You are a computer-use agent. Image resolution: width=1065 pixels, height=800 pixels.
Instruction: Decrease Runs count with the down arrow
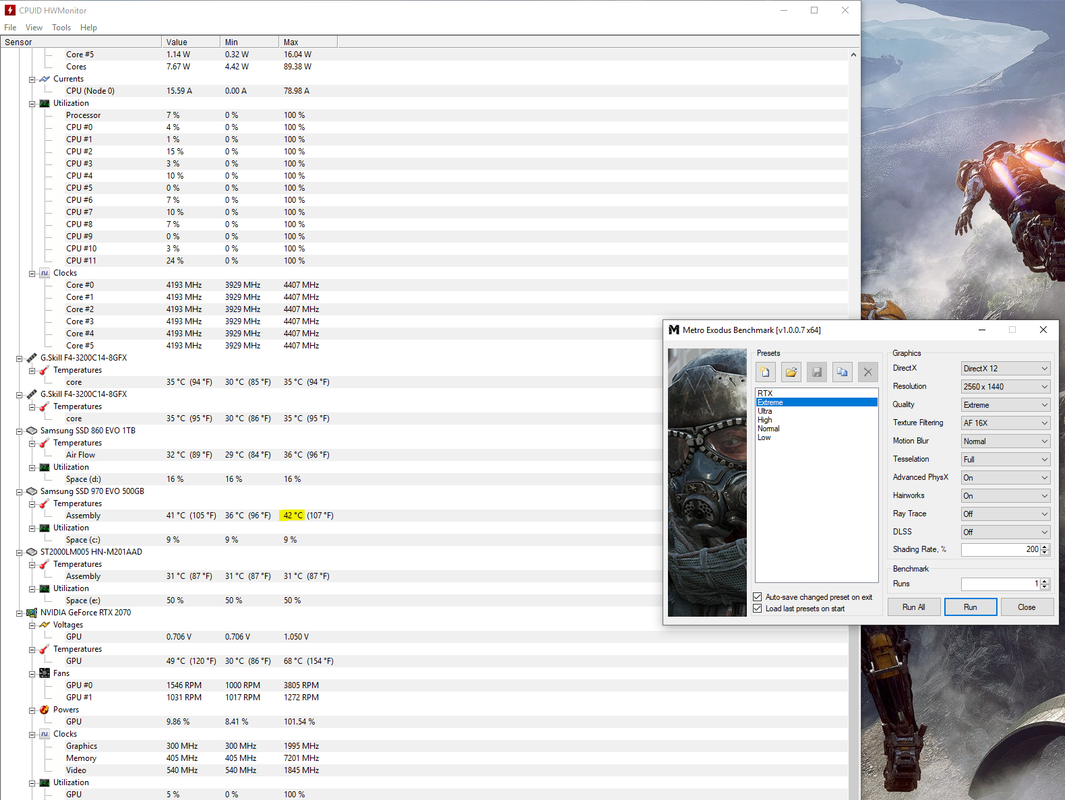click(1045, 587)
